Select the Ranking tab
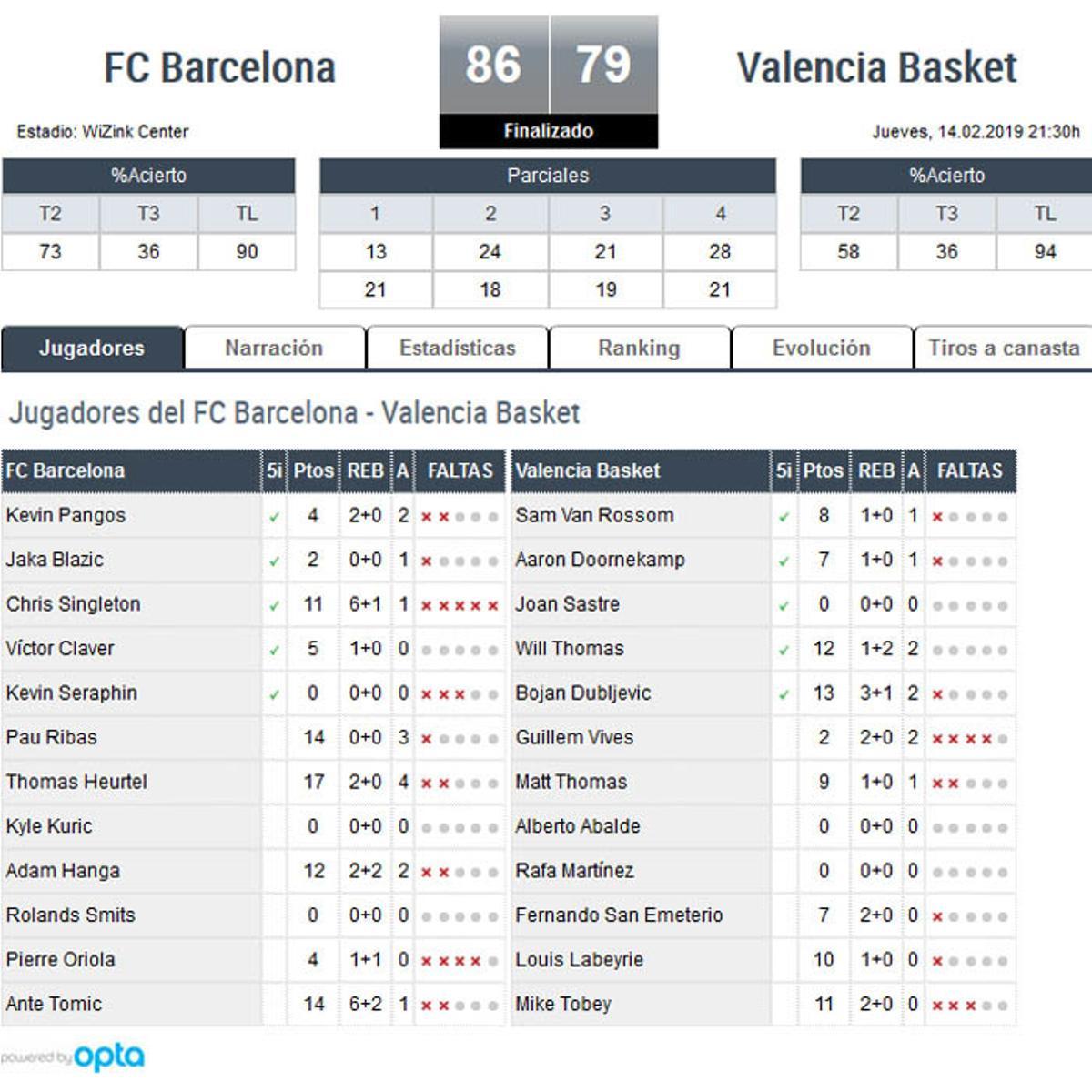Viewport: 1092px width, 1092px height. [x=639, y=348]
